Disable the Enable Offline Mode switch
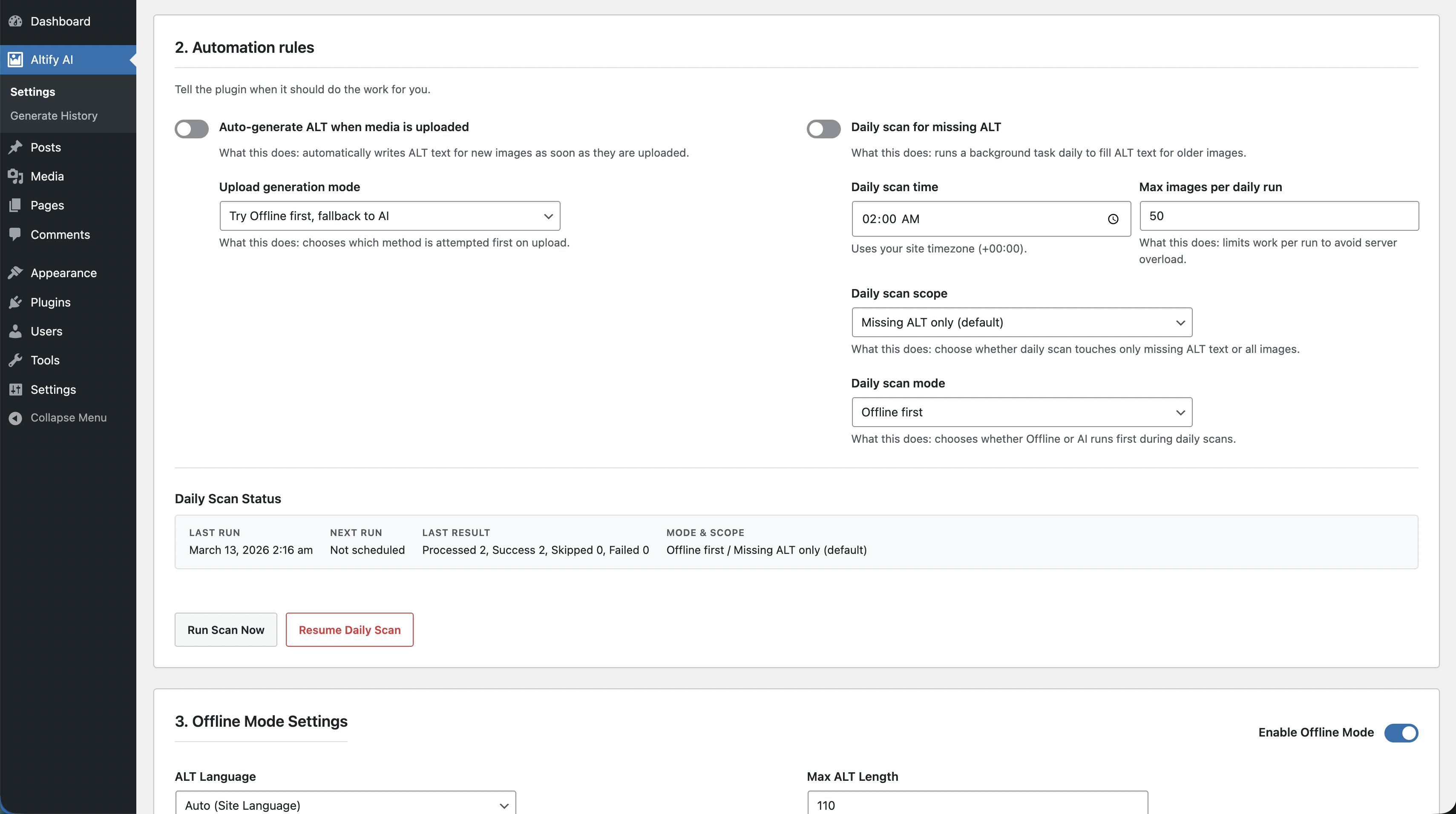The width and height of the screenshot is (1456, 814). coord(1401,733)
